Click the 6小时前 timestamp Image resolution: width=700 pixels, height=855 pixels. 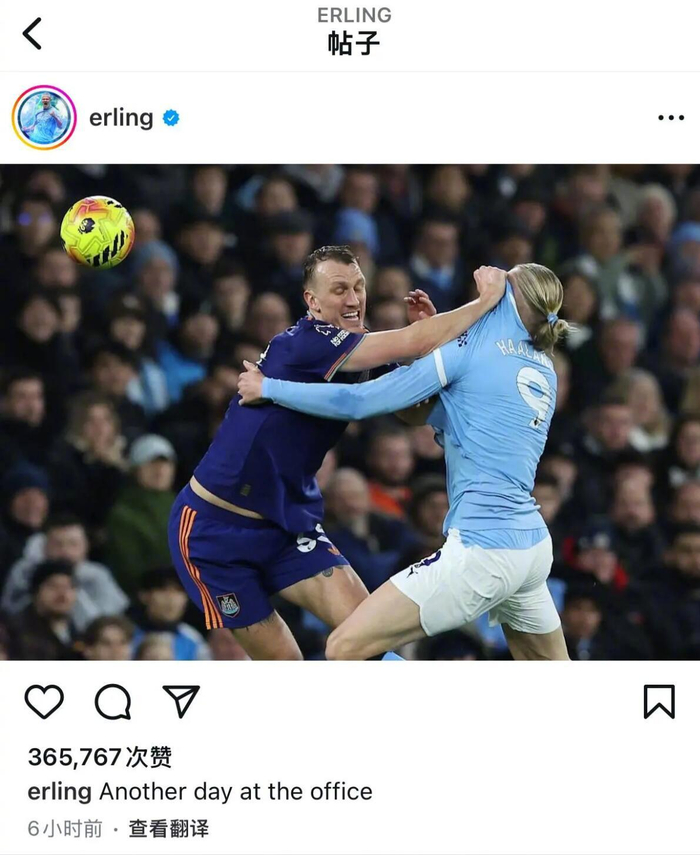65,828
